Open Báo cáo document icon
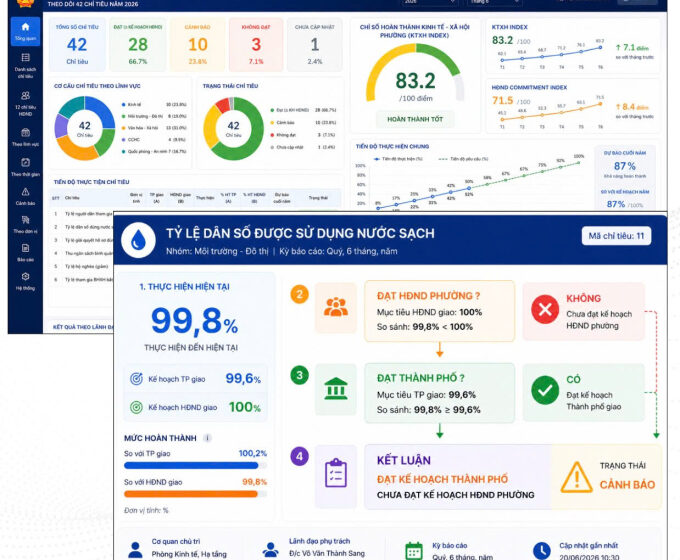 point(25,248)
